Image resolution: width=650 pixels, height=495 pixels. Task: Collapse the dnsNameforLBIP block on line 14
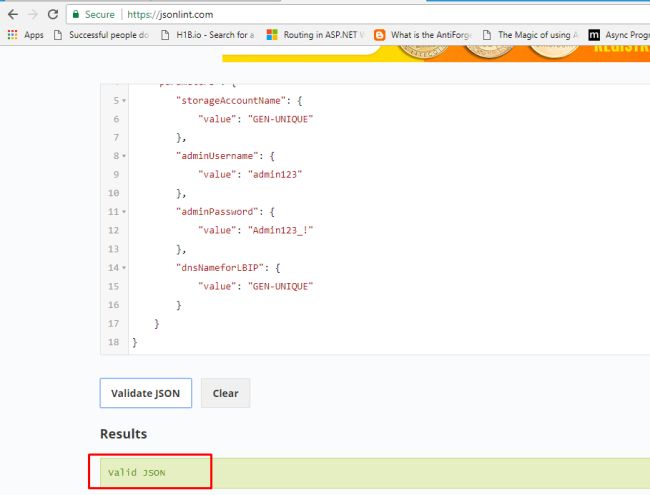coord(124,268)
